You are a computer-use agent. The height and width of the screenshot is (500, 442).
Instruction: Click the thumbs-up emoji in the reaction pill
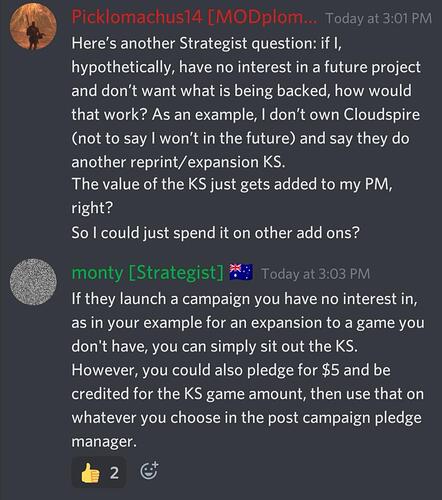click(90, 473)
